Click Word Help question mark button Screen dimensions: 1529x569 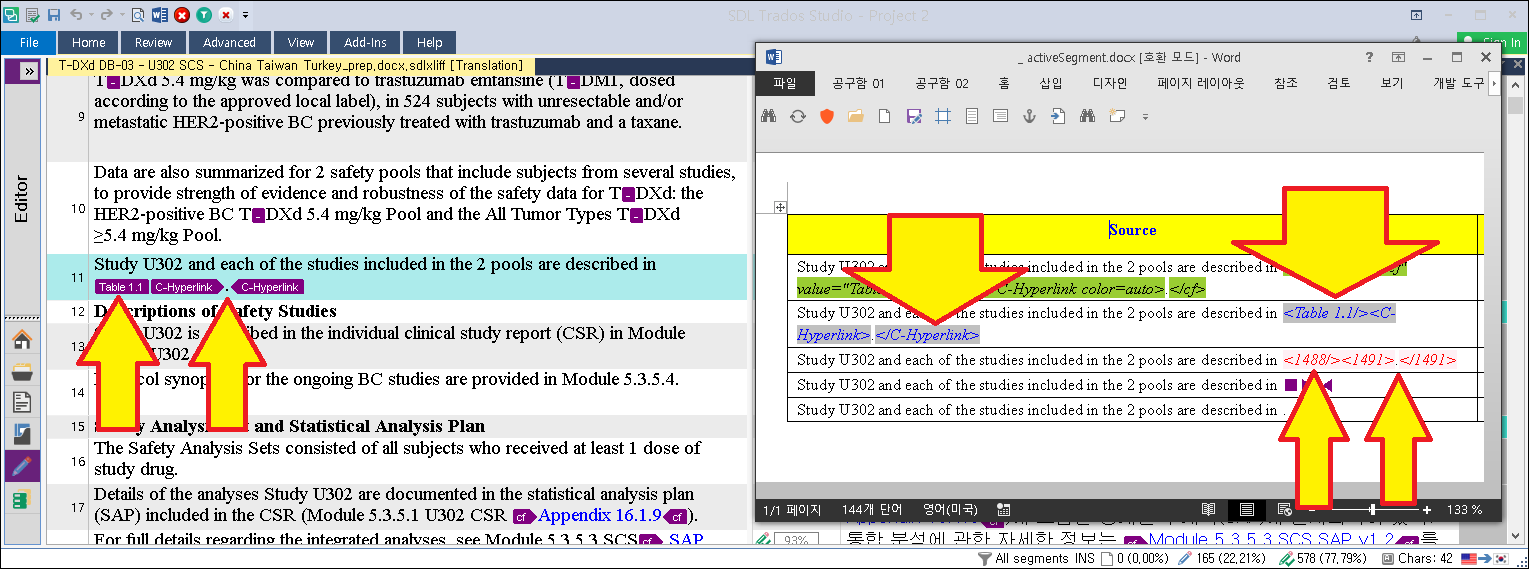1370,57
